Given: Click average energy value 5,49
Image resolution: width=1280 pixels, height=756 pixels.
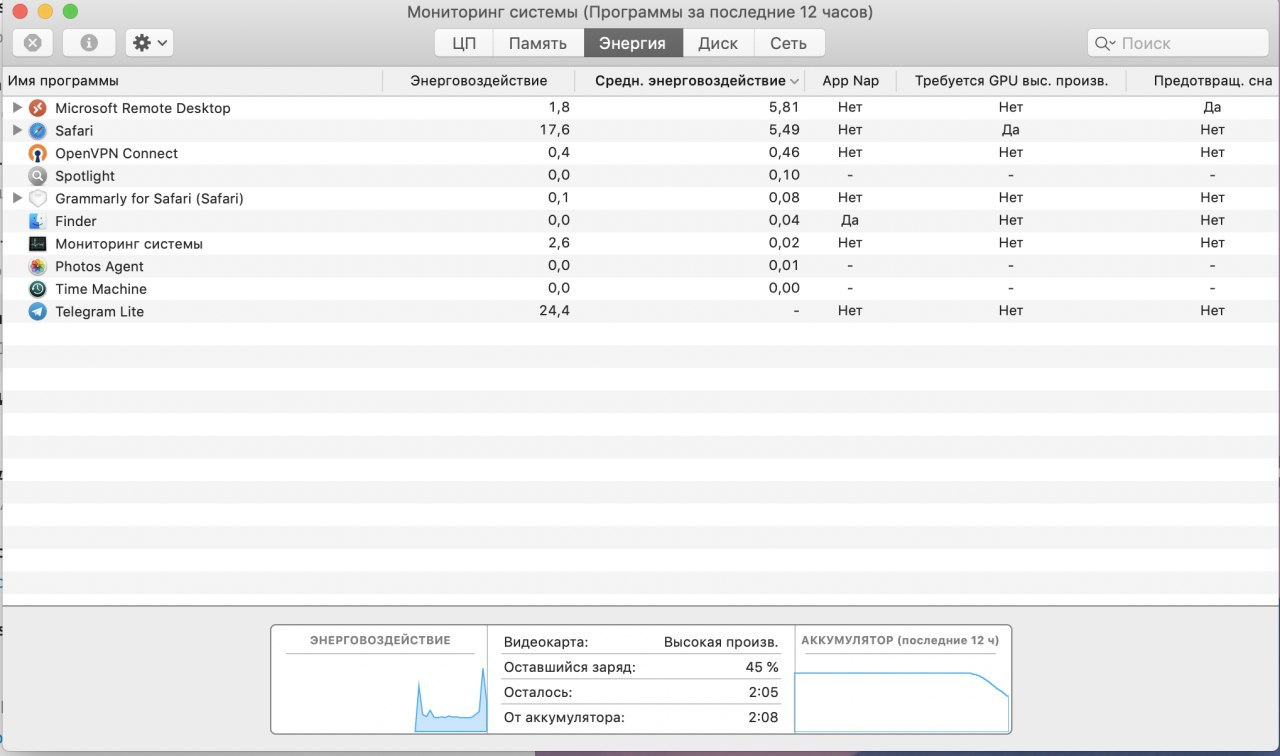Looking at the screenshot, I should click(784, 130).
